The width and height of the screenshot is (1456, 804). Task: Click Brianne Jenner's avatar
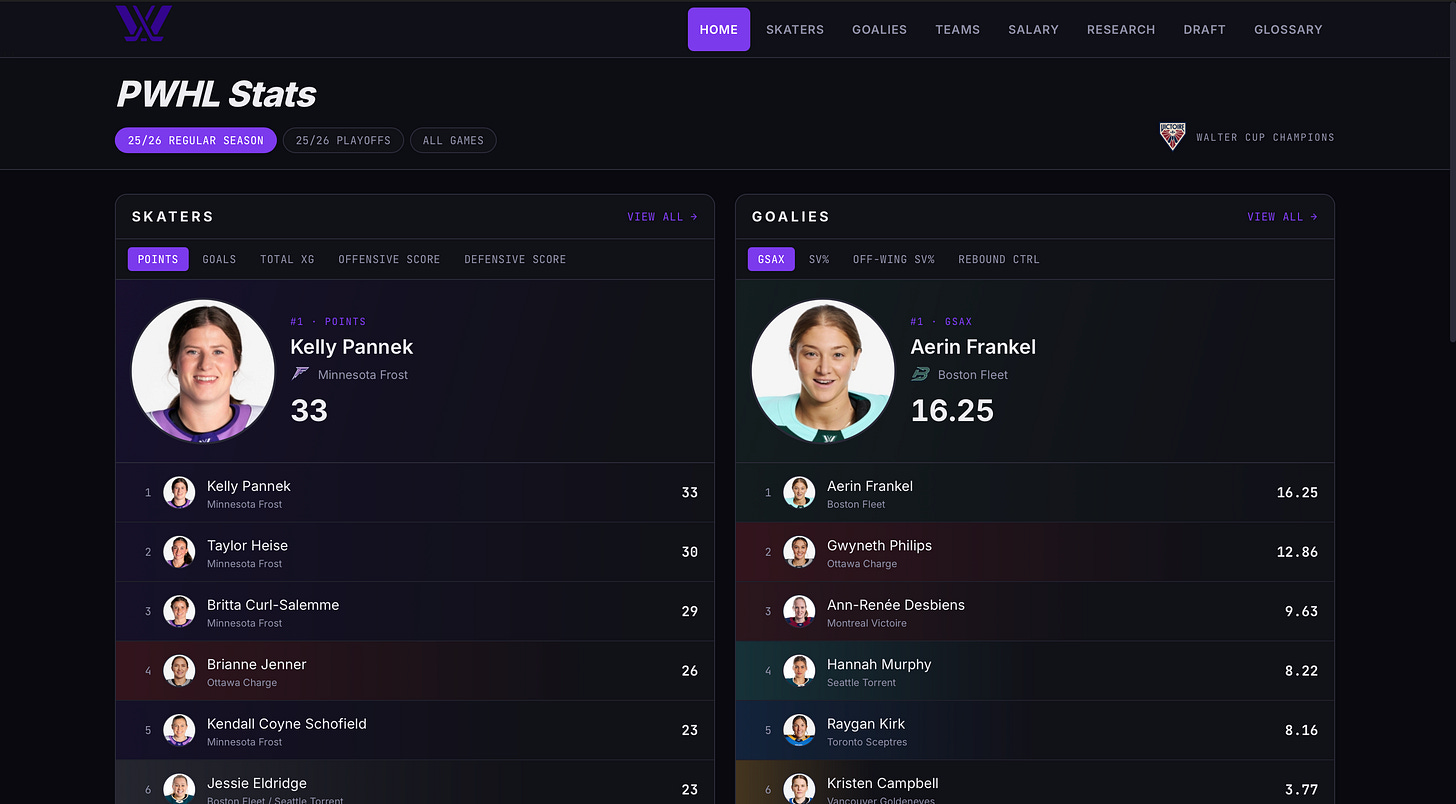point(179,671)
